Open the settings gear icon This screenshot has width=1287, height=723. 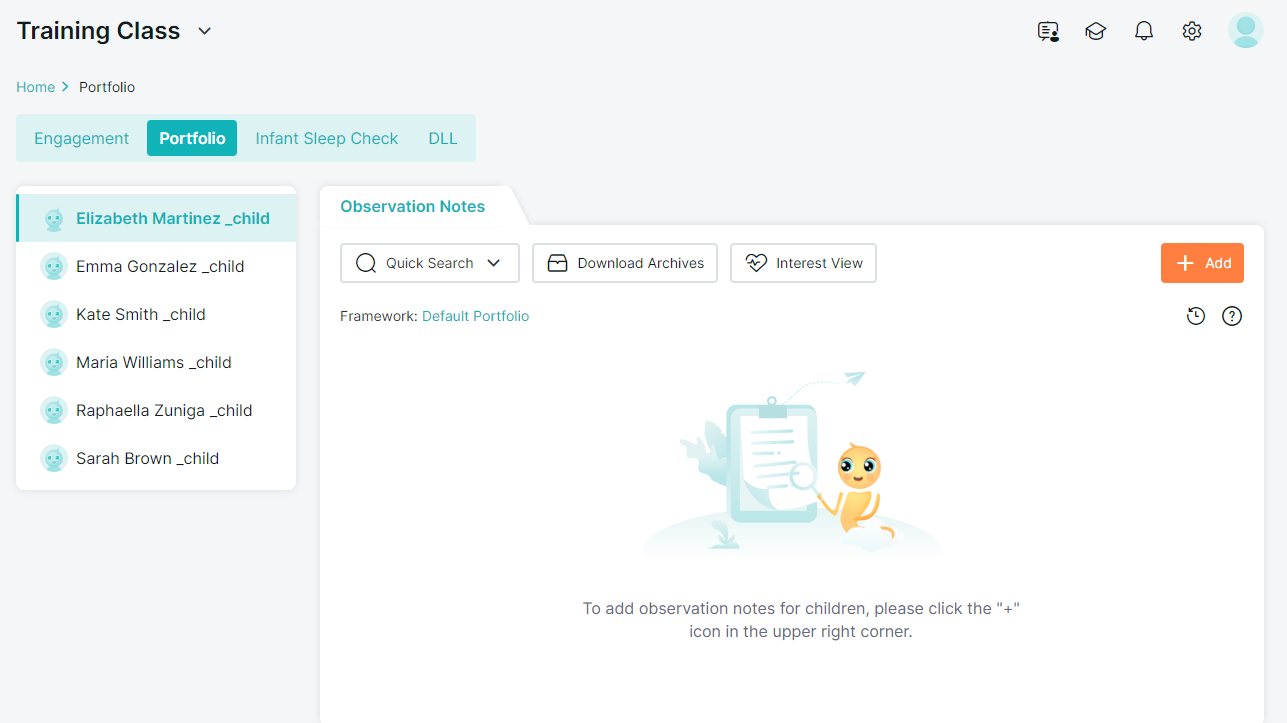tap(1192, 31)
